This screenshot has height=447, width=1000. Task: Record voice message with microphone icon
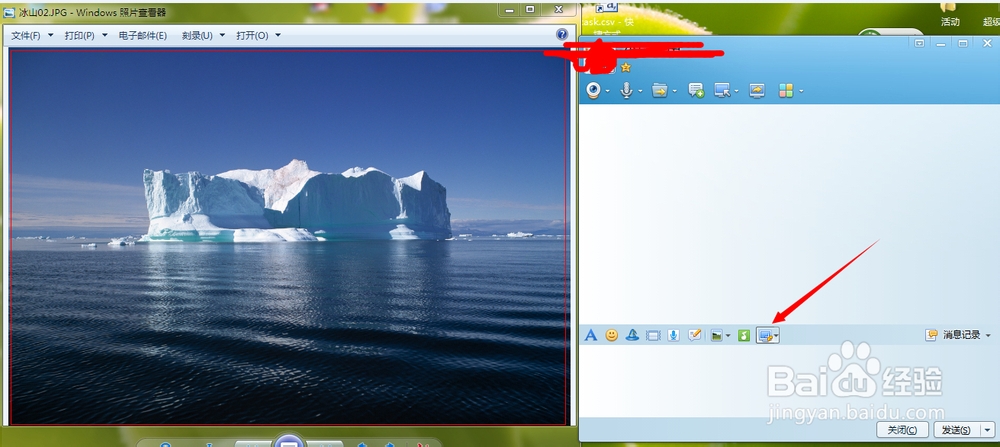(673, 335)
